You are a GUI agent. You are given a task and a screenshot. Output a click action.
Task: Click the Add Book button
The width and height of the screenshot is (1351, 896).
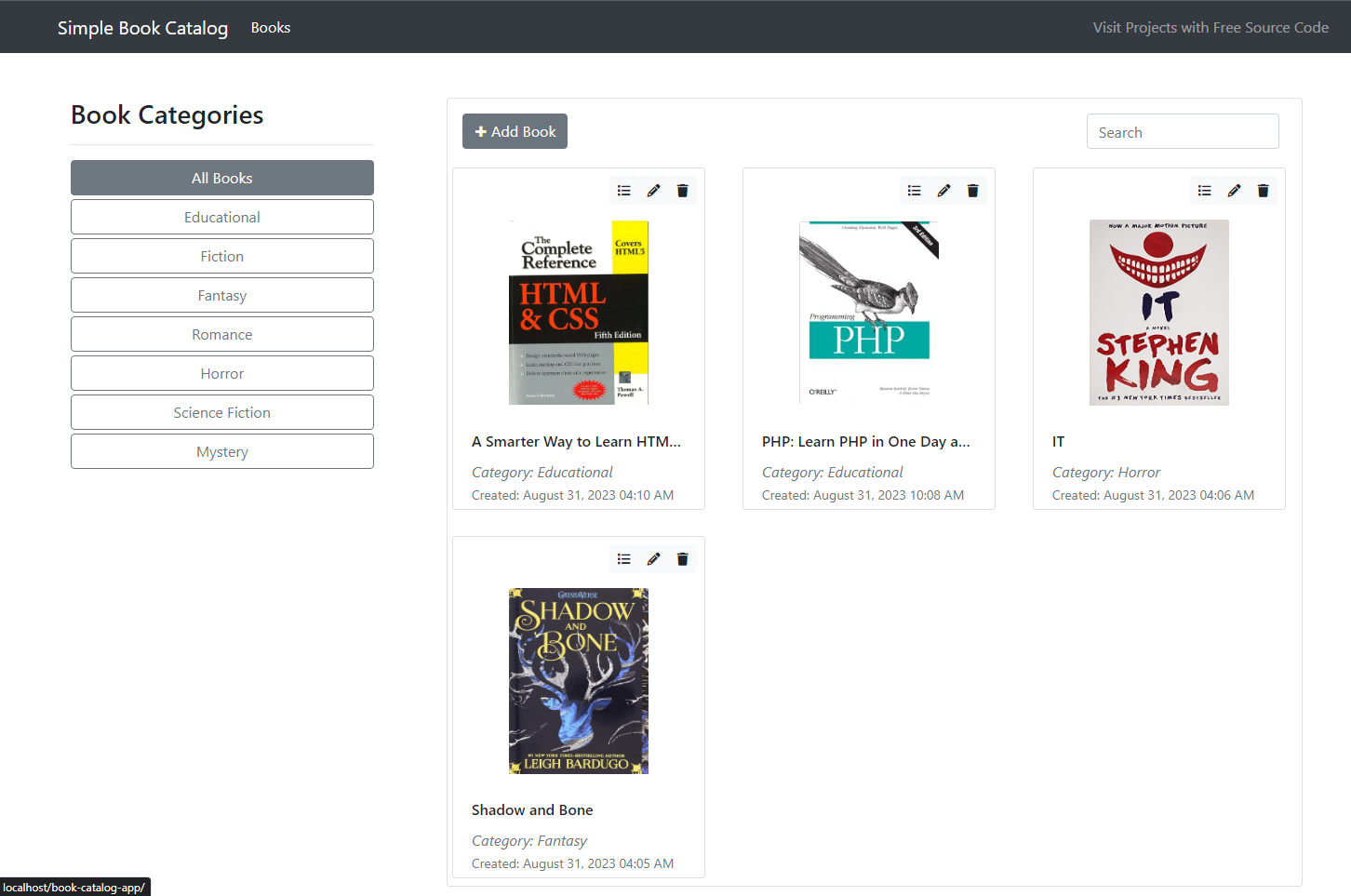click(515, 131)
